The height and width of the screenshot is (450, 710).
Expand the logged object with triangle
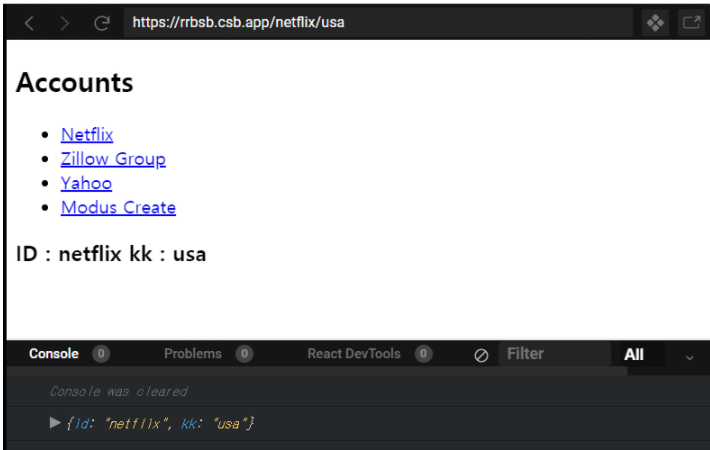(x=55, y=423)
